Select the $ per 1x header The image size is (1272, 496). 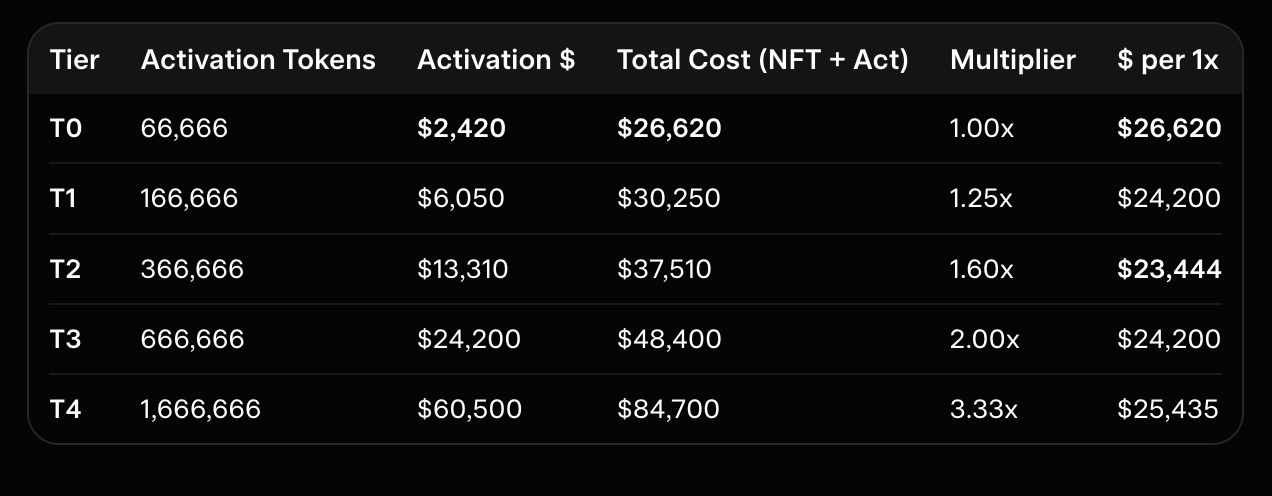point(1168,60)
